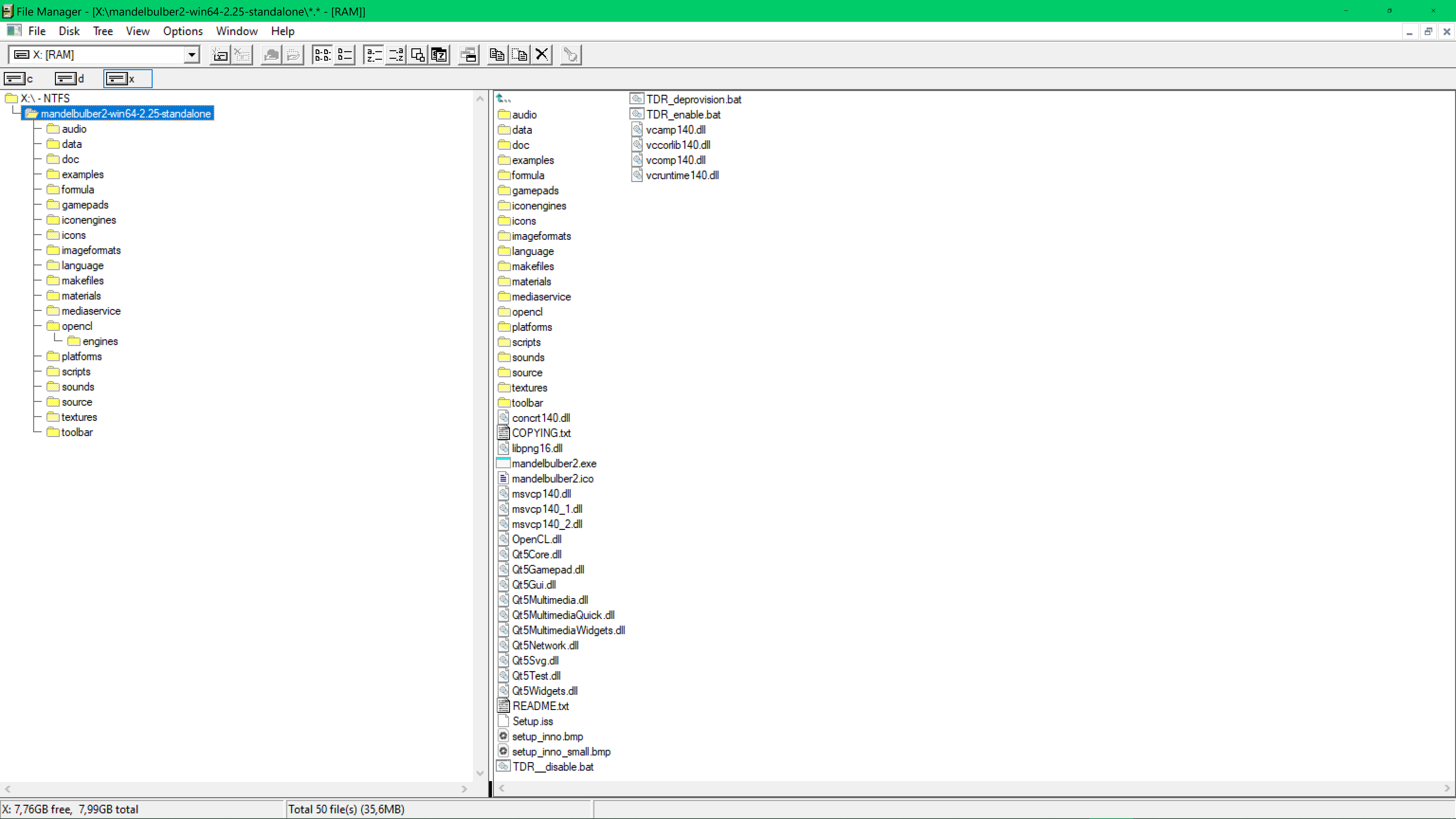This screenshot has width=1456, height=819.
Task: Enable Sort by Type toggle button
Action: [396, 55]
